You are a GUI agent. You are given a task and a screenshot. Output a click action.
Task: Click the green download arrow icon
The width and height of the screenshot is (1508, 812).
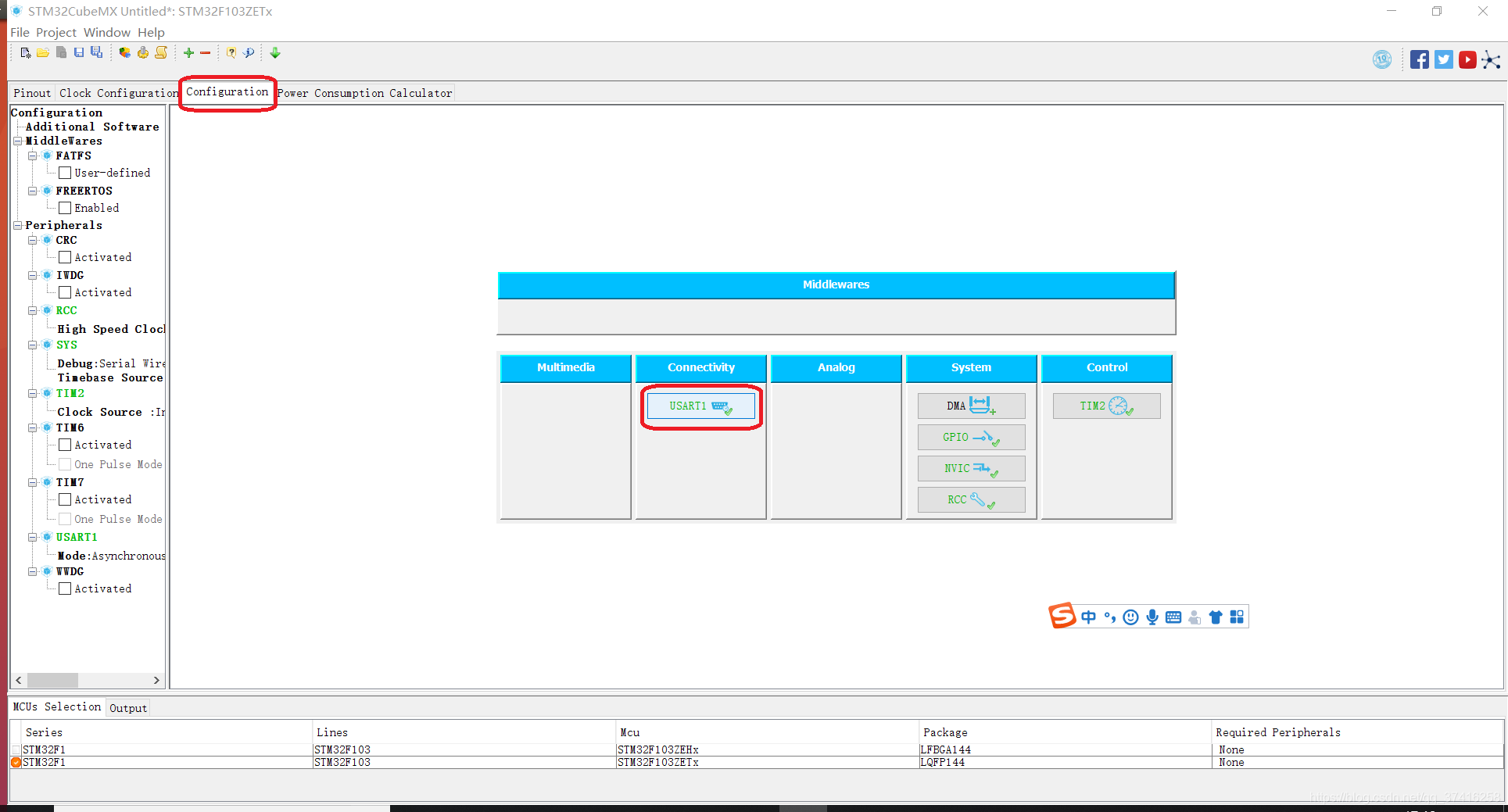click(275, 52)
